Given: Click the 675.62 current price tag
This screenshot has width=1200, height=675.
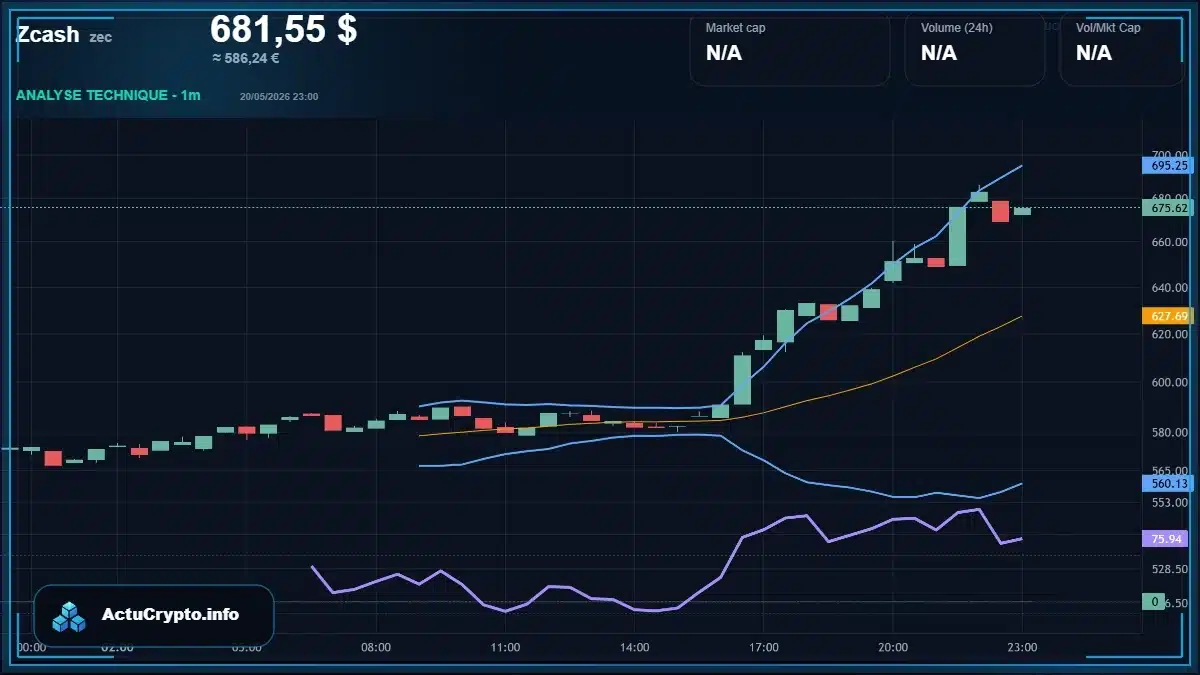Looking at the screenshot, I should (1168, 208).
